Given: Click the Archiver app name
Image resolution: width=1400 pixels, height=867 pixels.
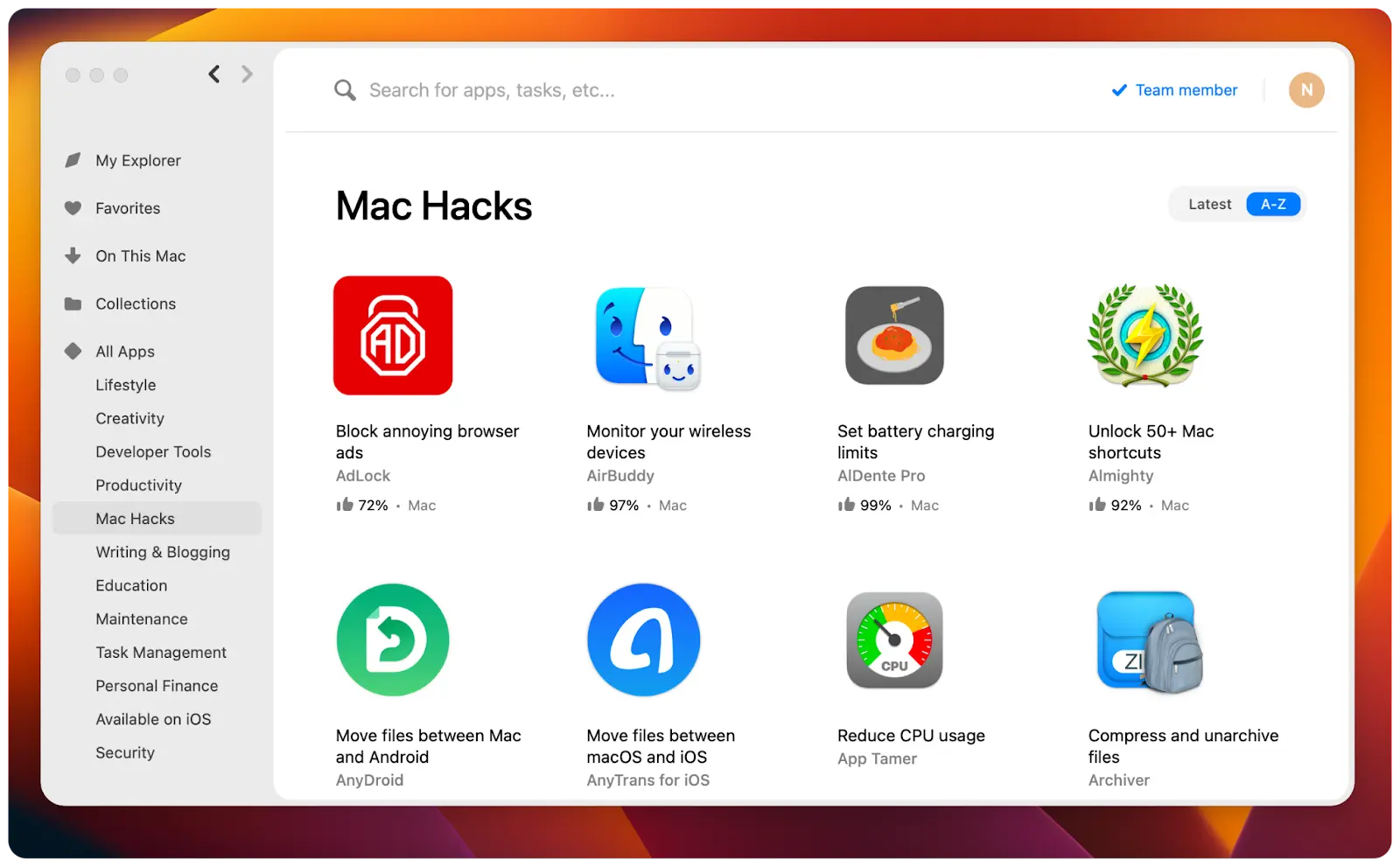Looking at the screenshot, I should [x=1119, y=780].
